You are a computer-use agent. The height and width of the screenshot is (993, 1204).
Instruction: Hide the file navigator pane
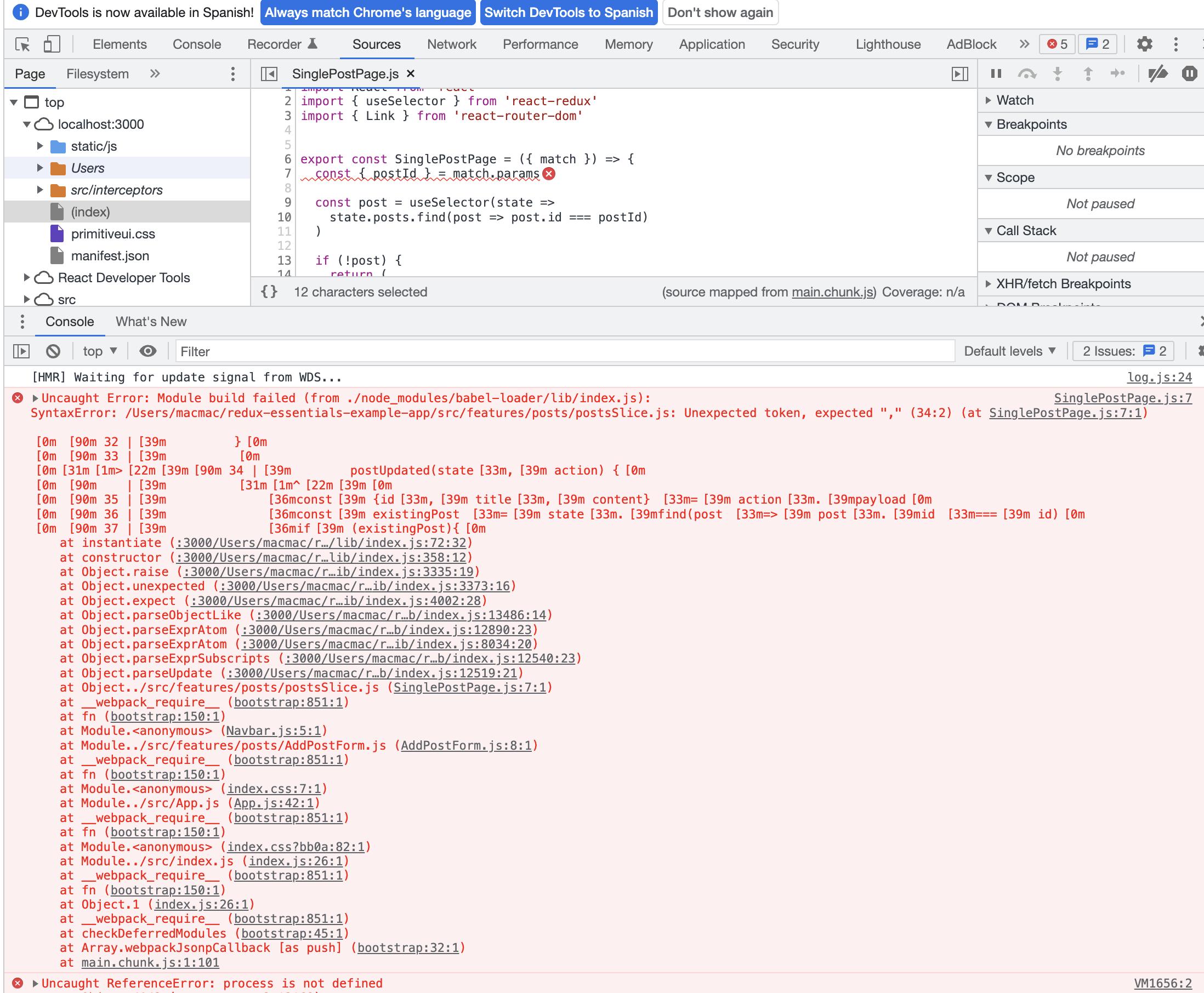(269, 74)
